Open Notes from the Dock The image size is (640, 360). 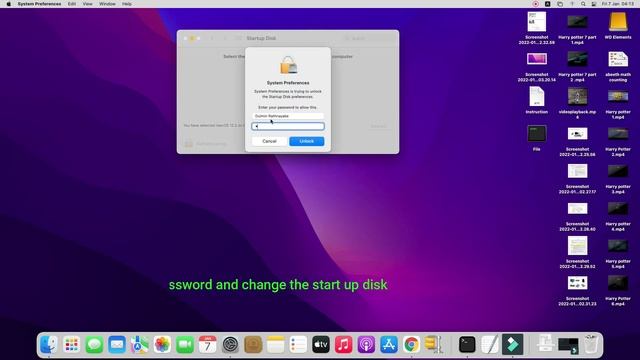click(x=276, y=345)
